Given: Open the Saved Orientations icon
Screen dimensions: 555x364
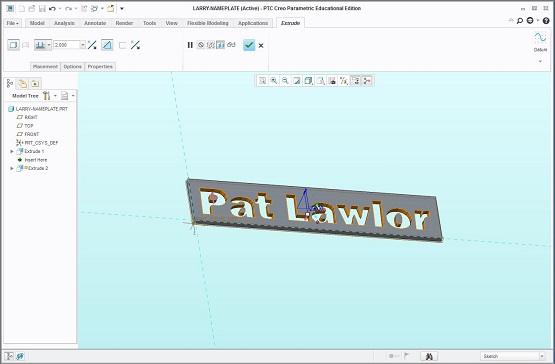Looking at the screenshot, I should pos(320,81).
